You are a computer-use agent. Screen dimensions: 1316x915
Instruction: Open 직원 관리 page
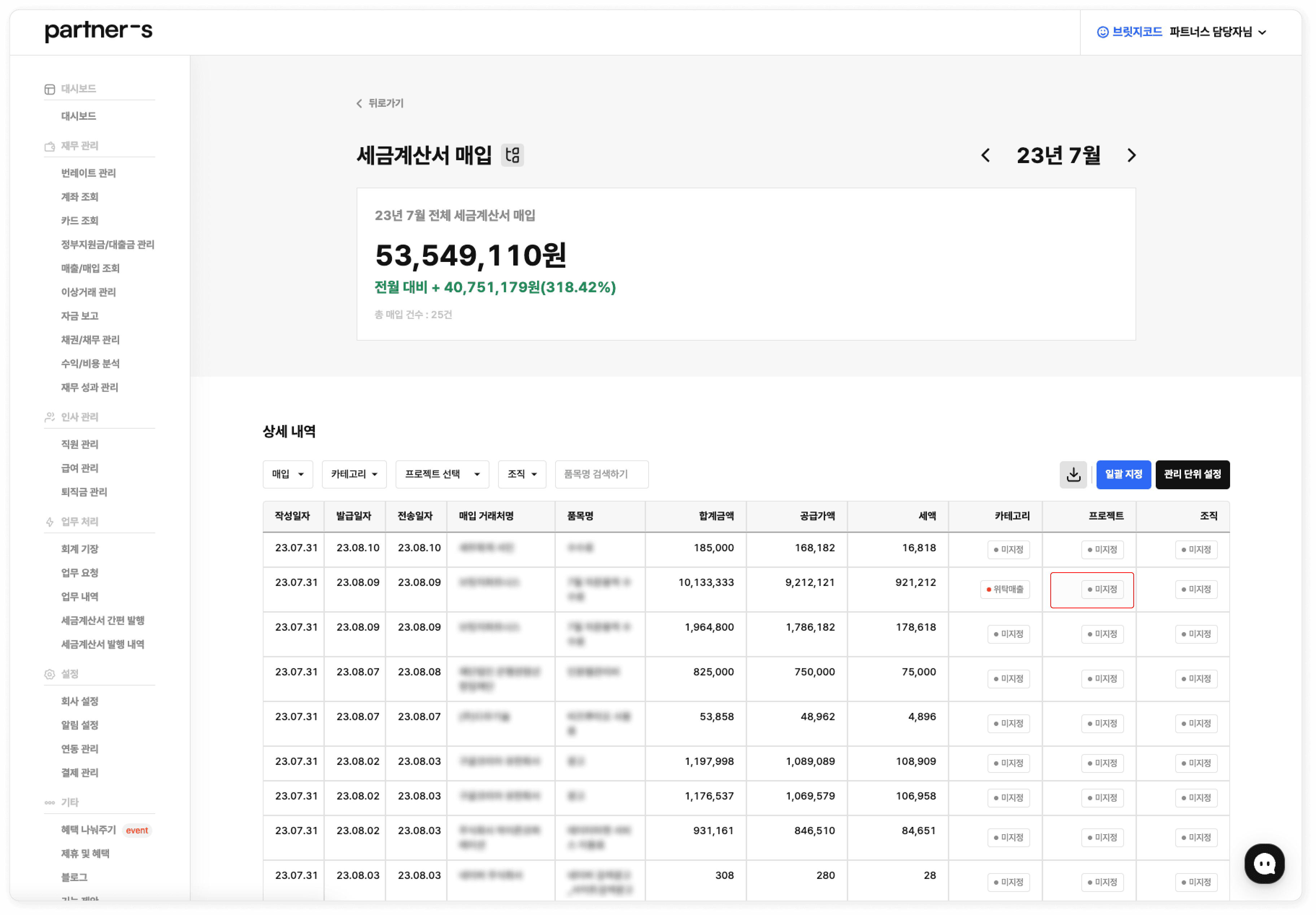pyautogui.click(x=80, y=445)
